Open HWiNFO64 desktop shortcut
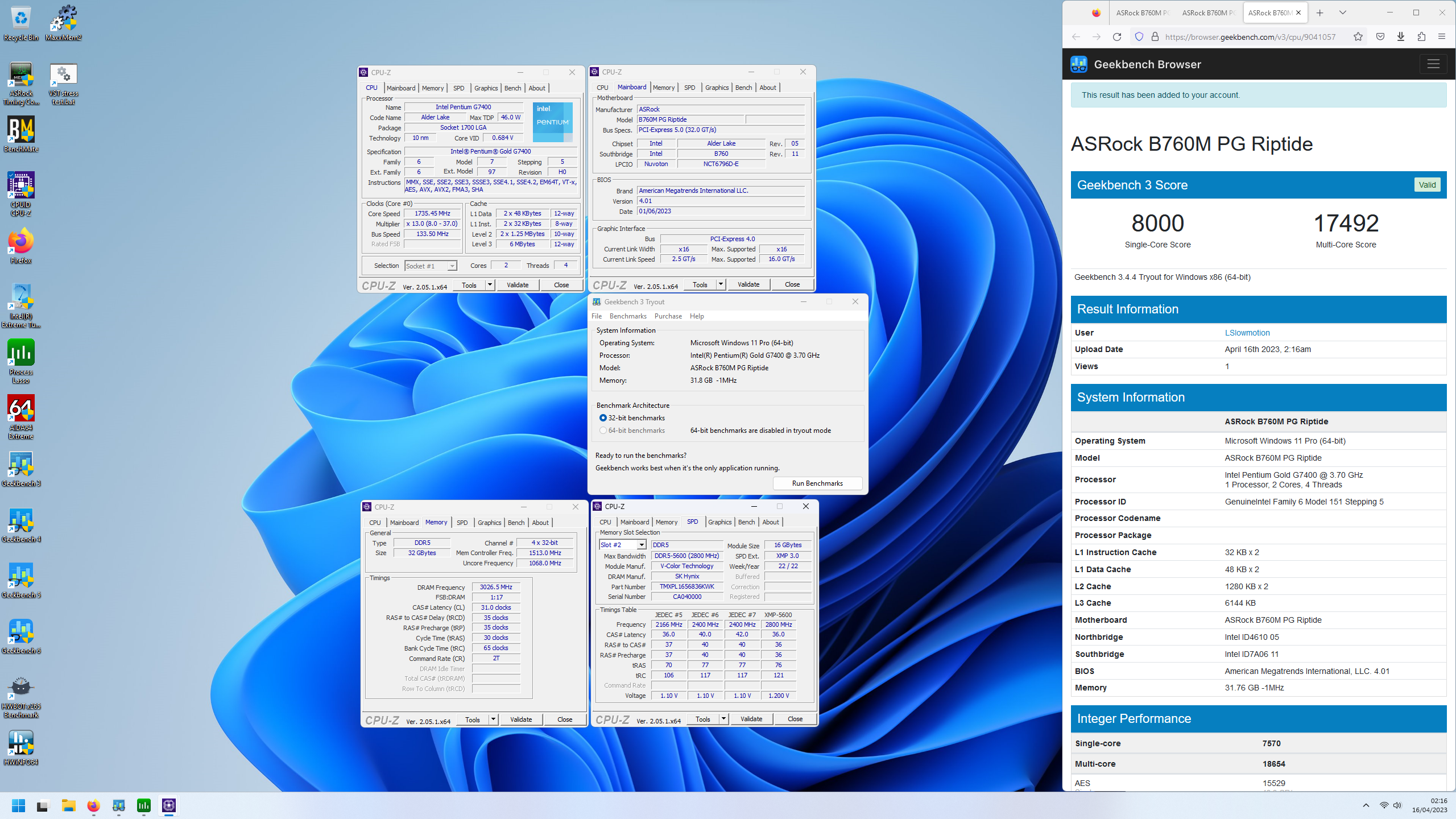 coord(21,747)
